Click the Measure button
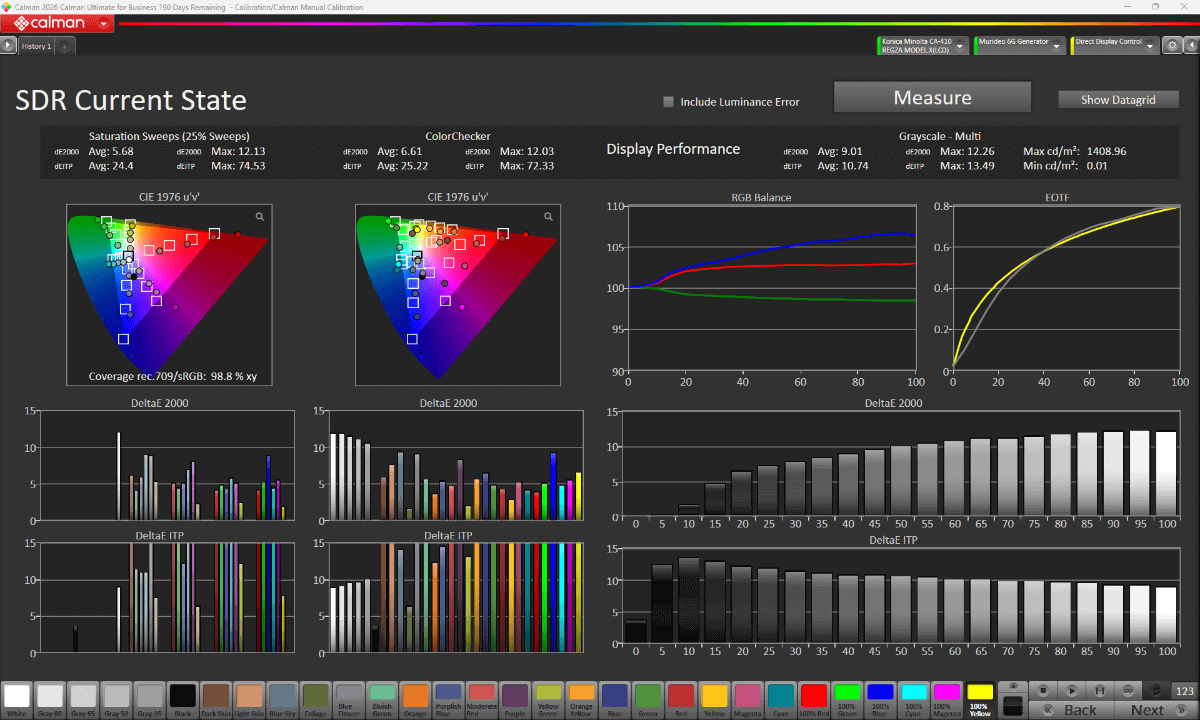 932,98
